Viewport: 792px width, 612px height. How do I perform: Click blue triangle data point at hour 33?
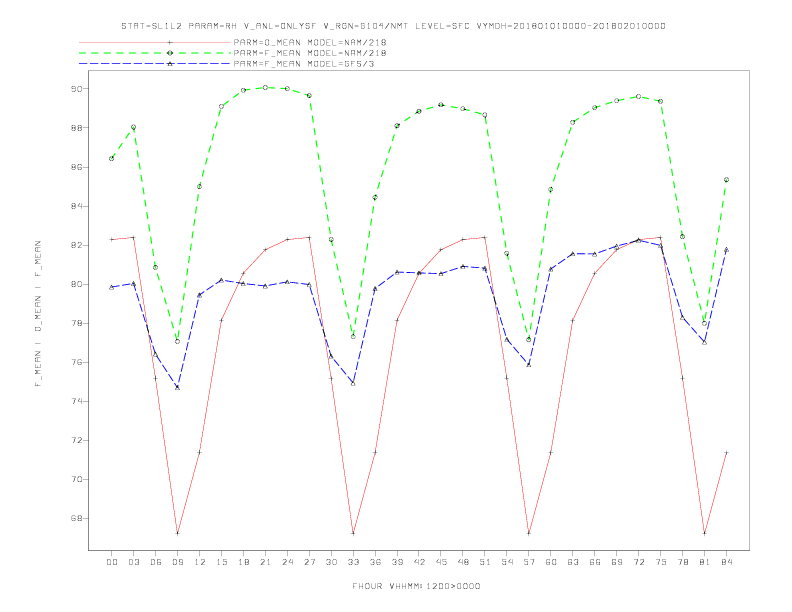353,383
